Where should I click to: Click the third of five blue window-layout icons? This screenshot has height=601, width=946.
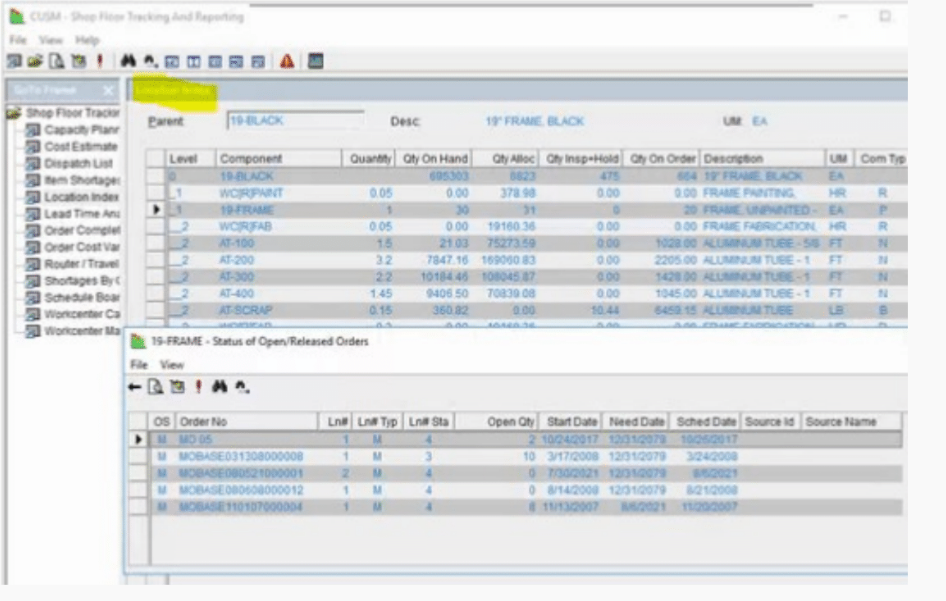click(215, 61)
